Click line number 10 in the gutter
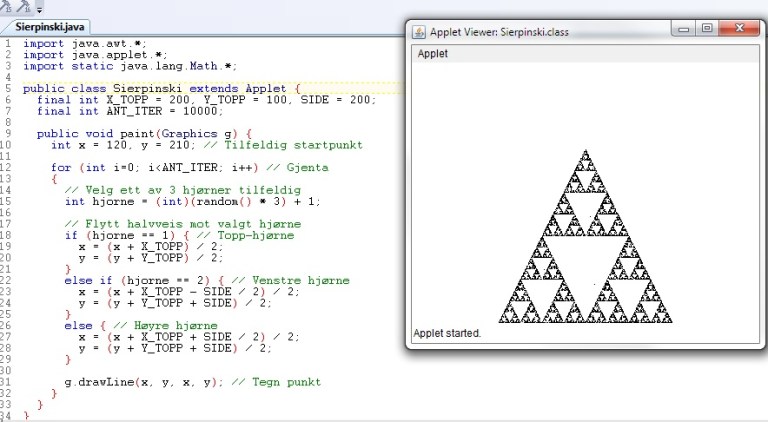 7,145
